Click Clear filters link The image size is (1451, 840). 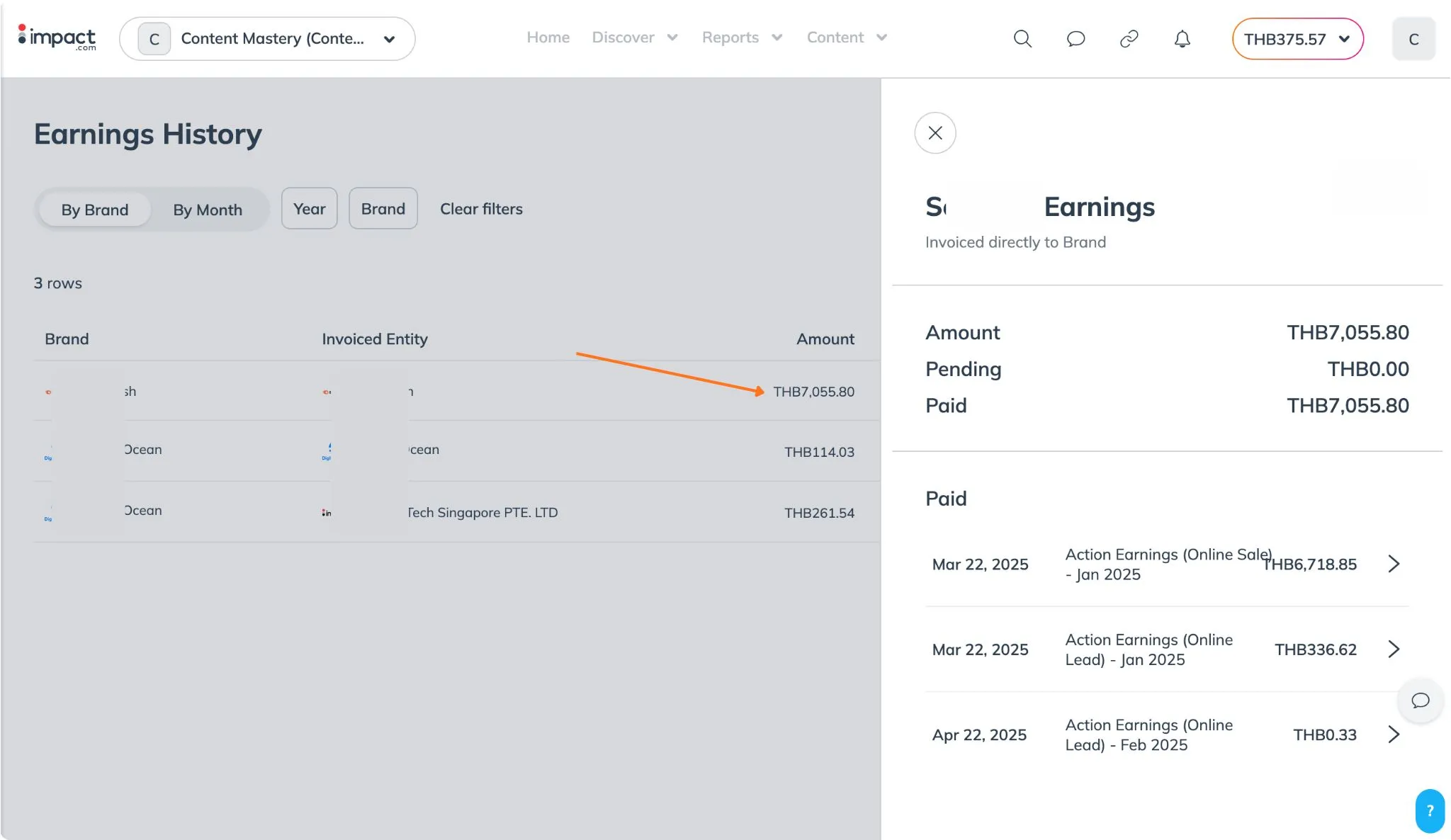pos(481,209)
